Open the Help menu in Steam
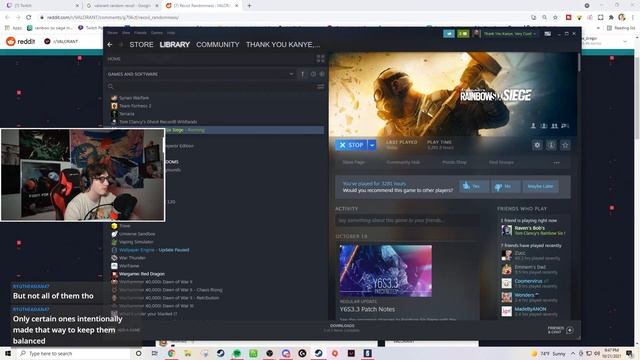 [171, 33]
